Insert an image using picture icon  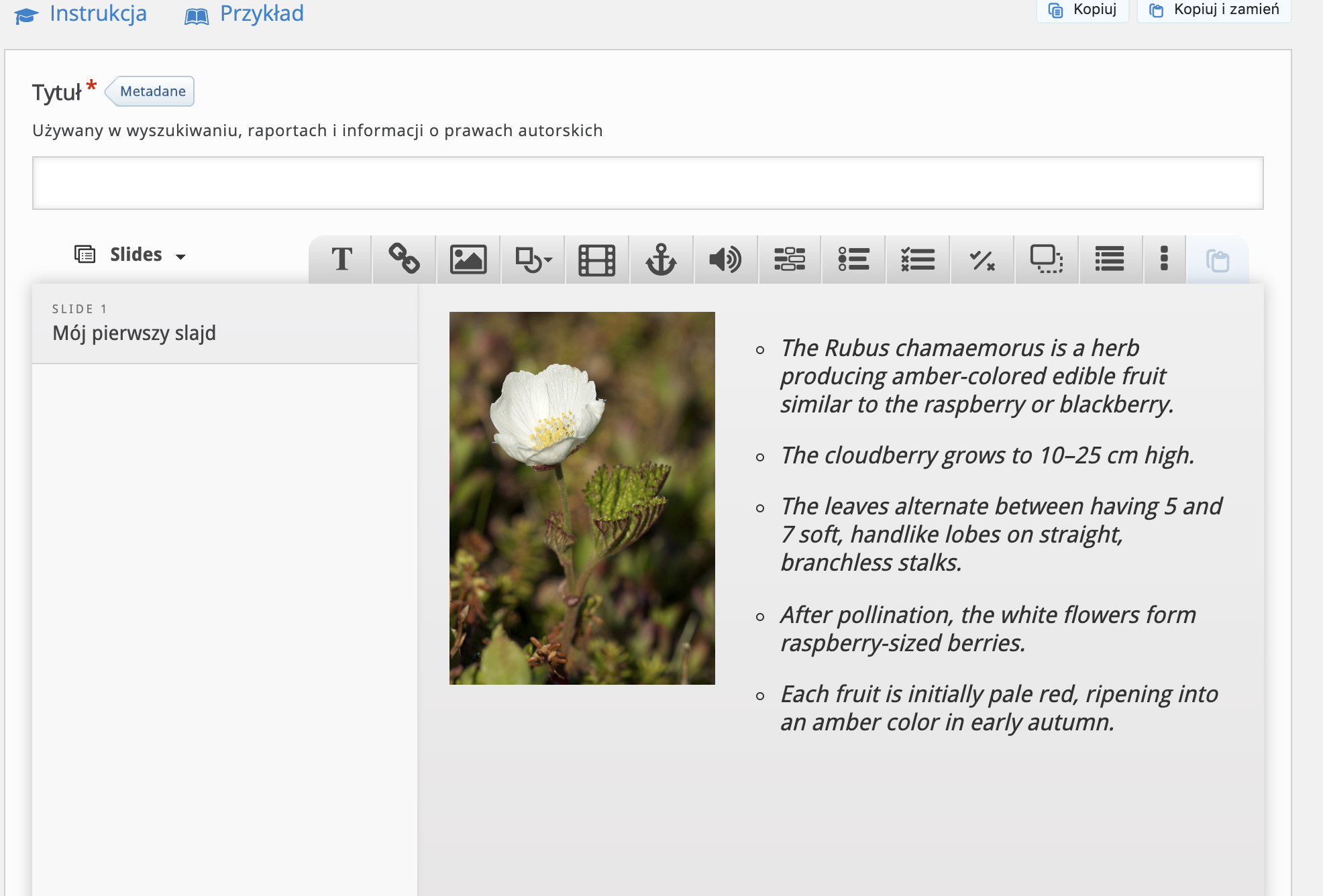pos(468,259)
